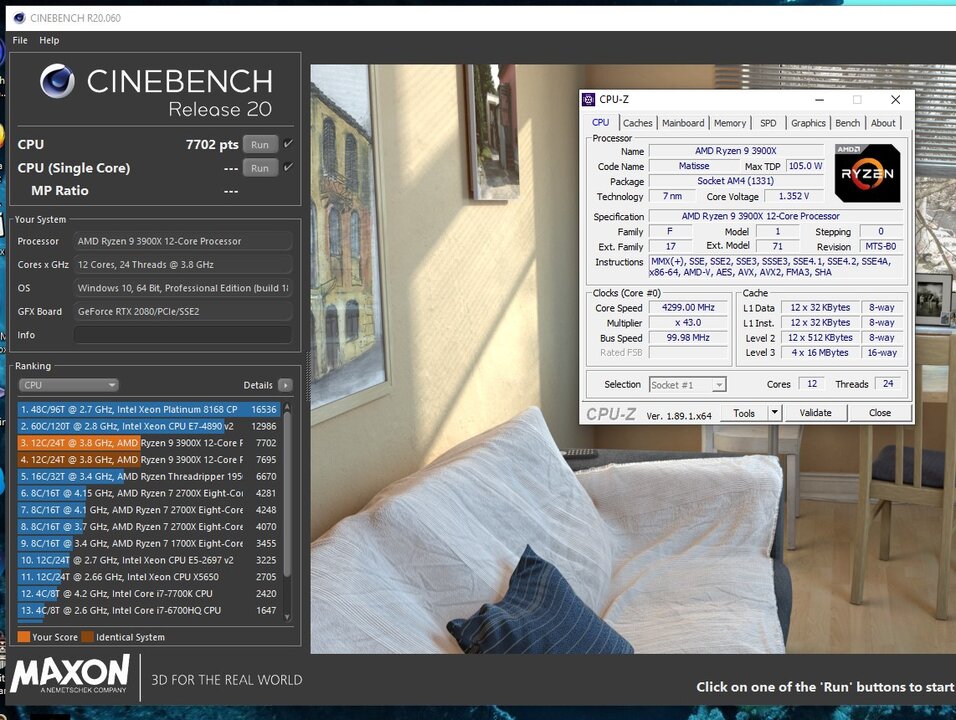Select ranking row 7 with score 4248
The image size is (956, 720).
pos(149,510)
